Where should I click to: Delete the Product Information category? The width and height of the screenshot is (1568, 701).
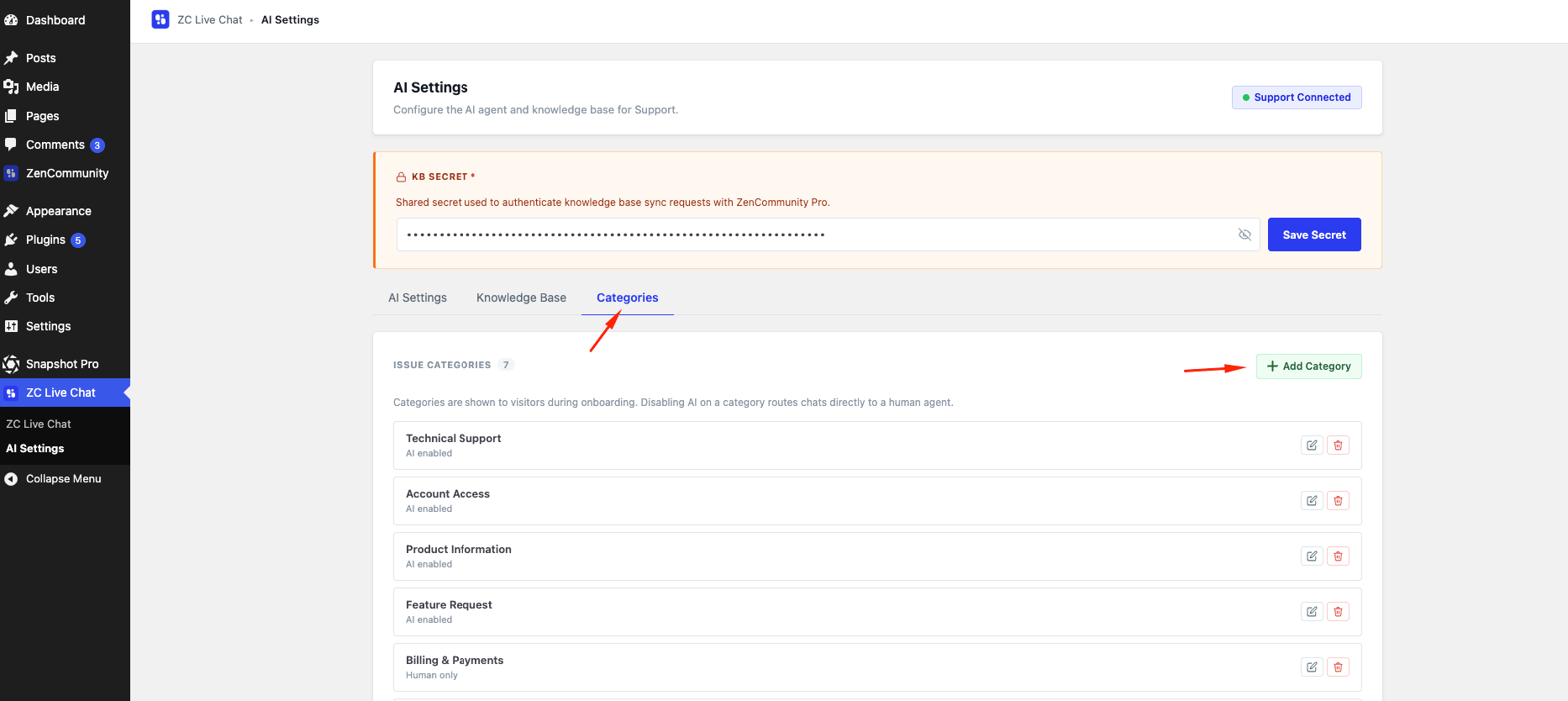pyautogui.click(x=1338, y=556)
